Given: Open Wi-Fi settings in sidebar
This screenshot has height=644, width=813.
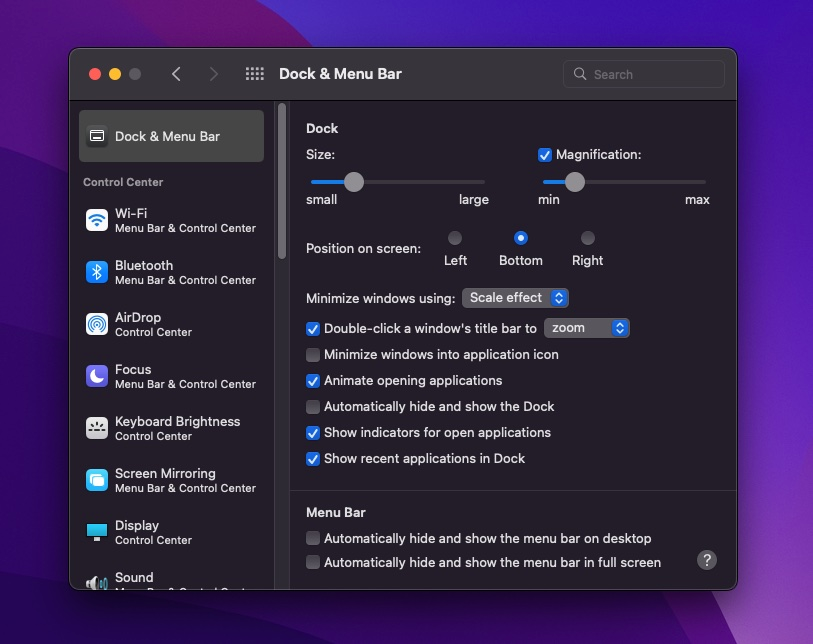Looking at the screenshot, I should click(x=171, y=220).
